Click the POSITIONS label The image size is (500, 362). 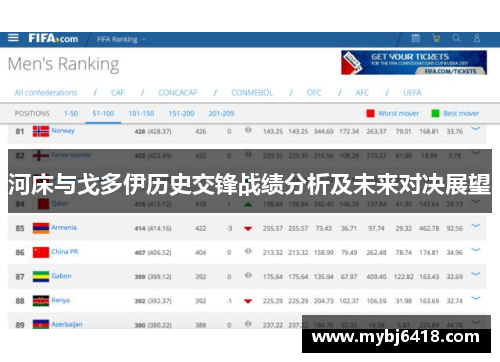pos(32,113)
